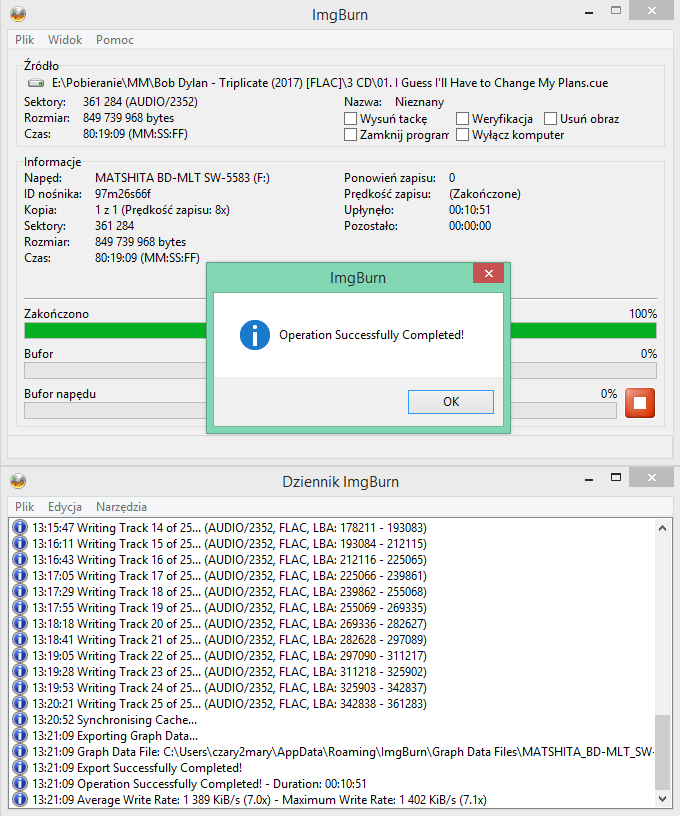The width and height of the screenshot is (680, 816).
Task: Click the log scrollbar up arrow
Action: [662, 528]
